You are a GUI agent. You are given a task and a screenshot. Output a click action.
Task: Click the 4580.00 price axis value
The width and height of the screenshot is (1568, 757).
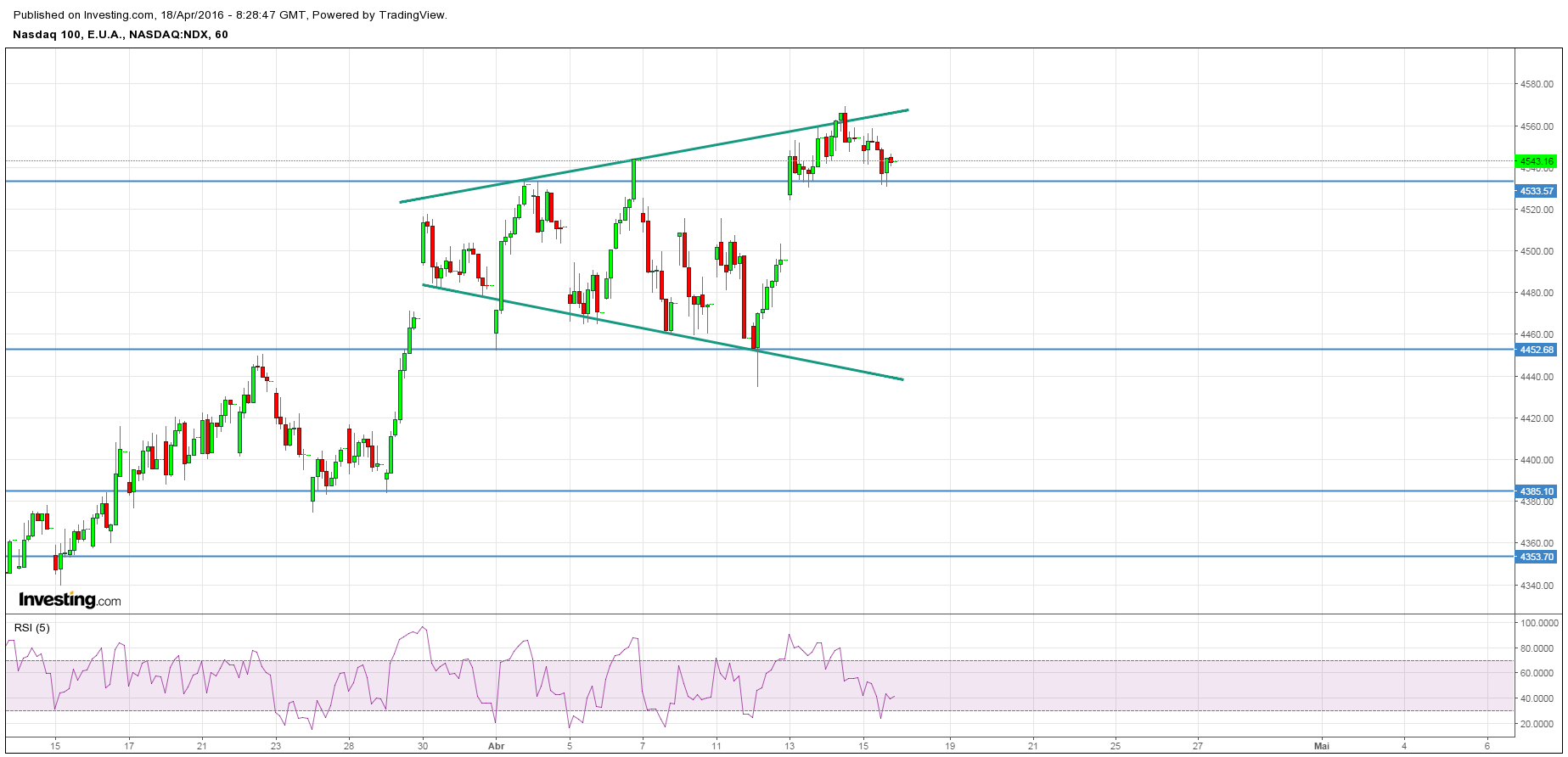[x=1537, y=84]
